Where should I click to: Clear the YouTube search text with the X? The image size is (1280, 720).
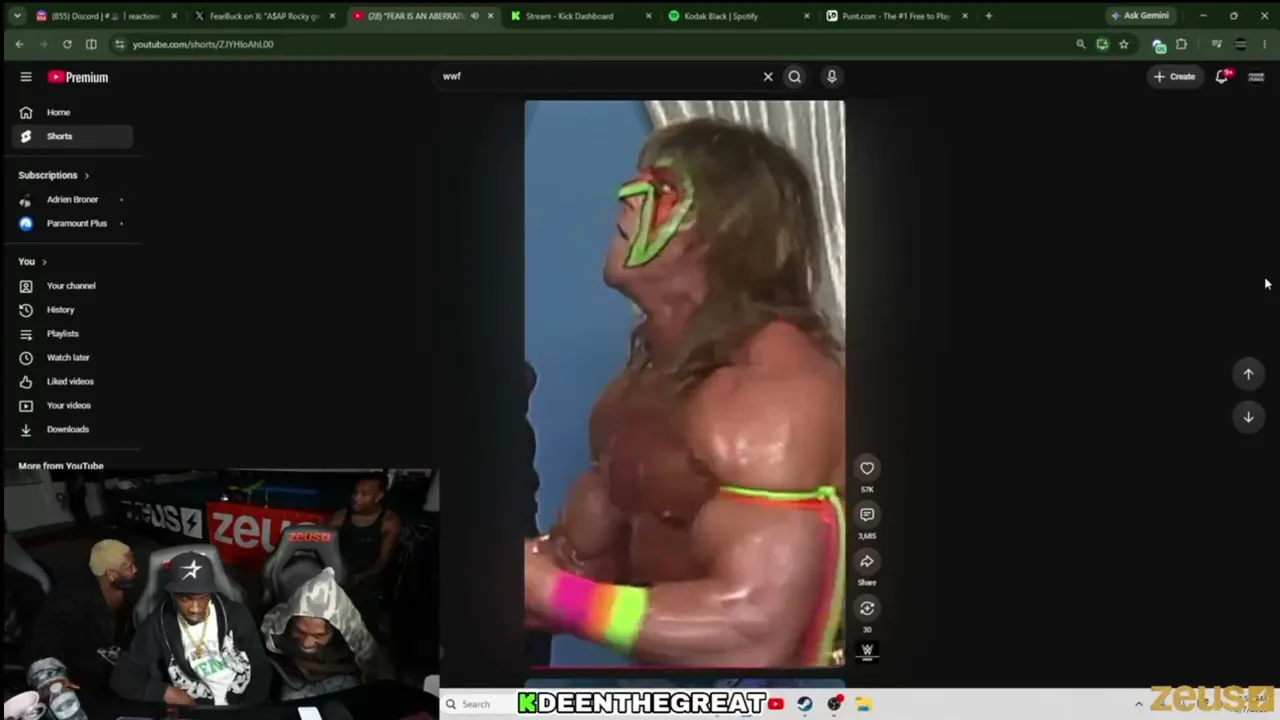[x=768, y=77]
